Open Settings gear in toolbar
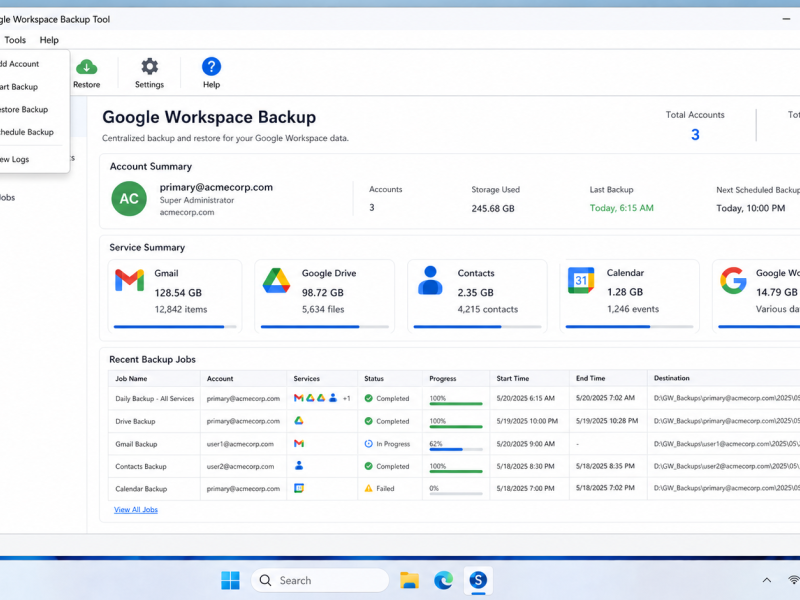 pyautogui.click(x=149, y=66)
